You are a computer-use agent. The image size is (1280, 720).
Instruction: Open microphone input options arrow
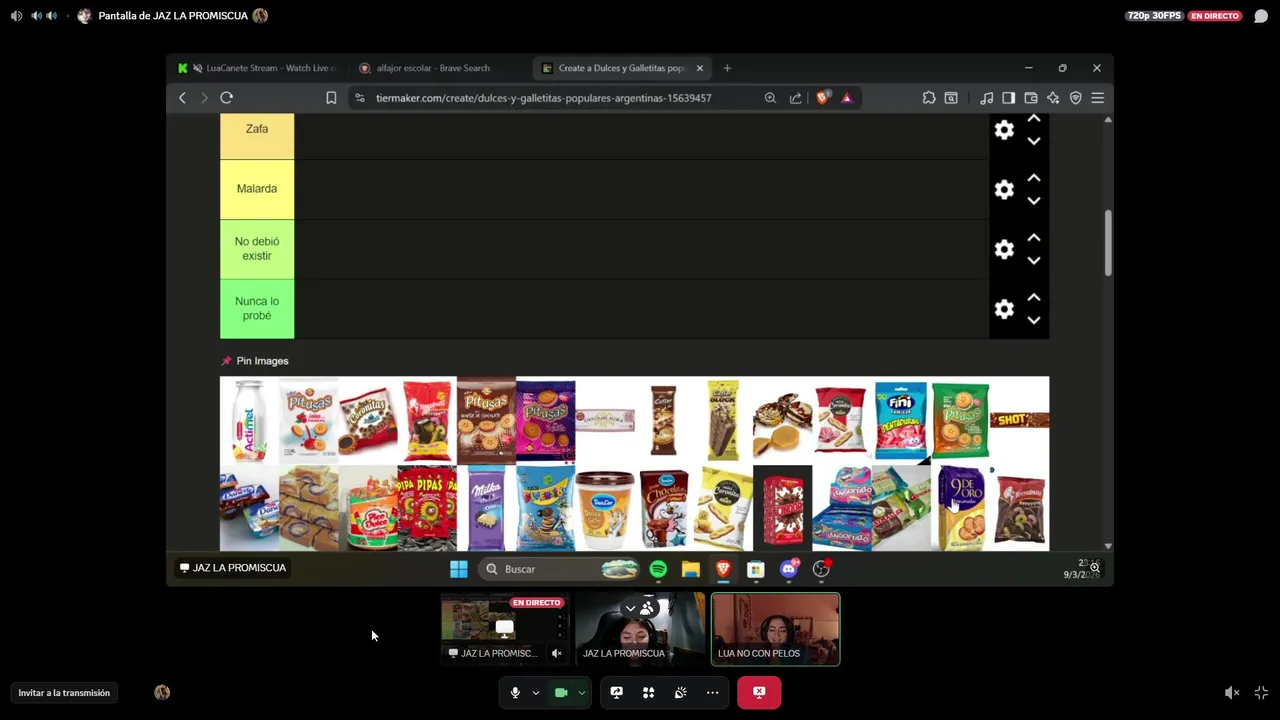[x=536, y=692]
